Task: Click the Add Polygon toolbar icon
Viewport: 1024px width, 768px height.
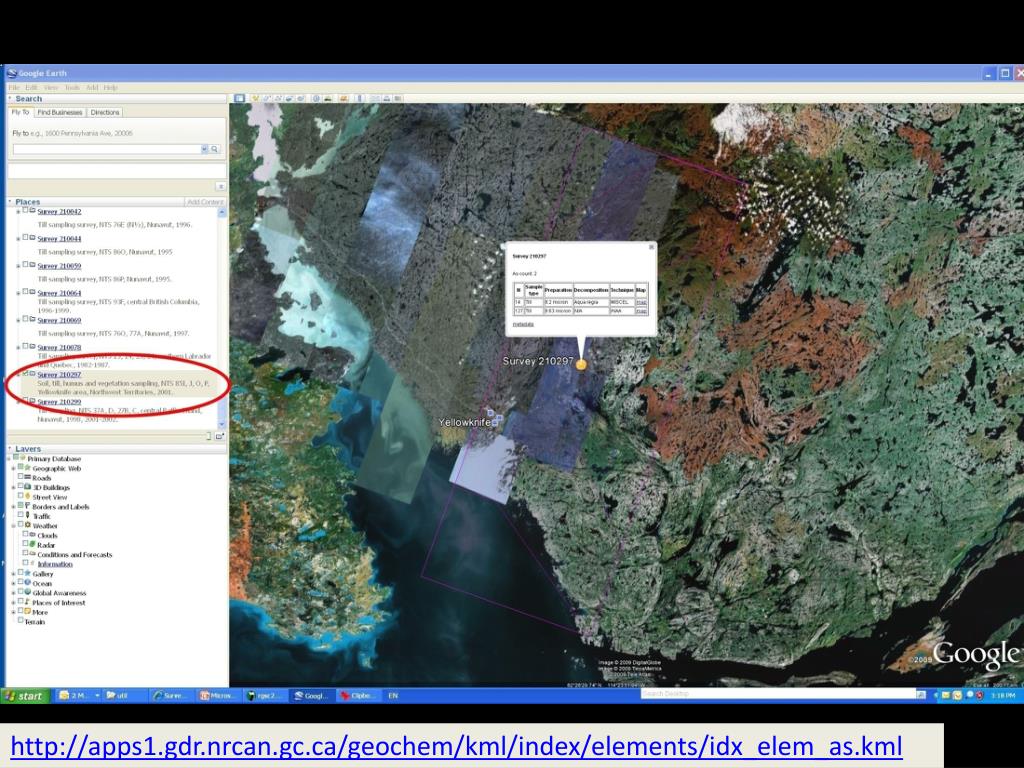Action: (265, 99)
